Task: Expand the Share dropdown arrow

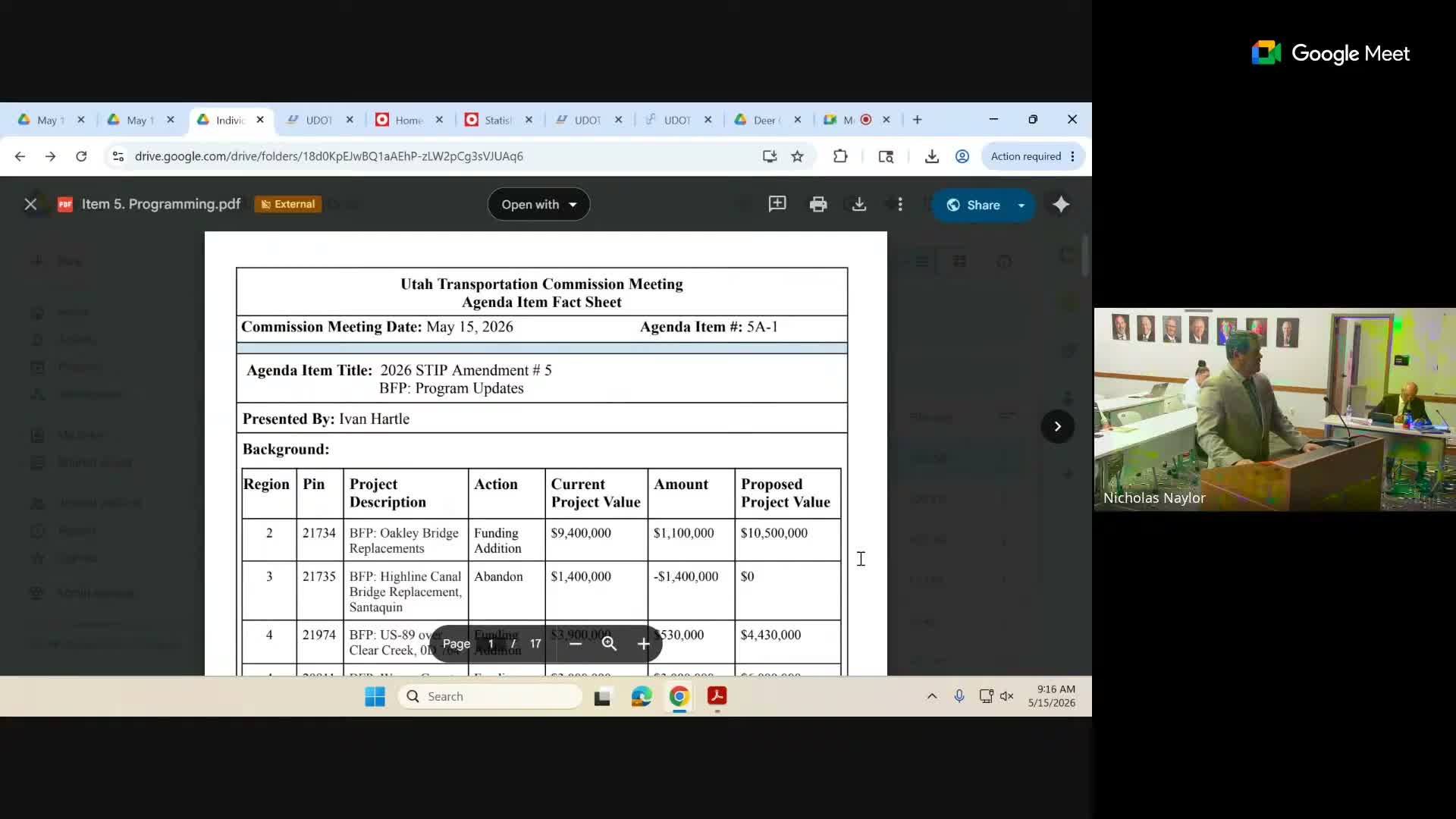Action: pyautogui.click(x=1021, y=205)
